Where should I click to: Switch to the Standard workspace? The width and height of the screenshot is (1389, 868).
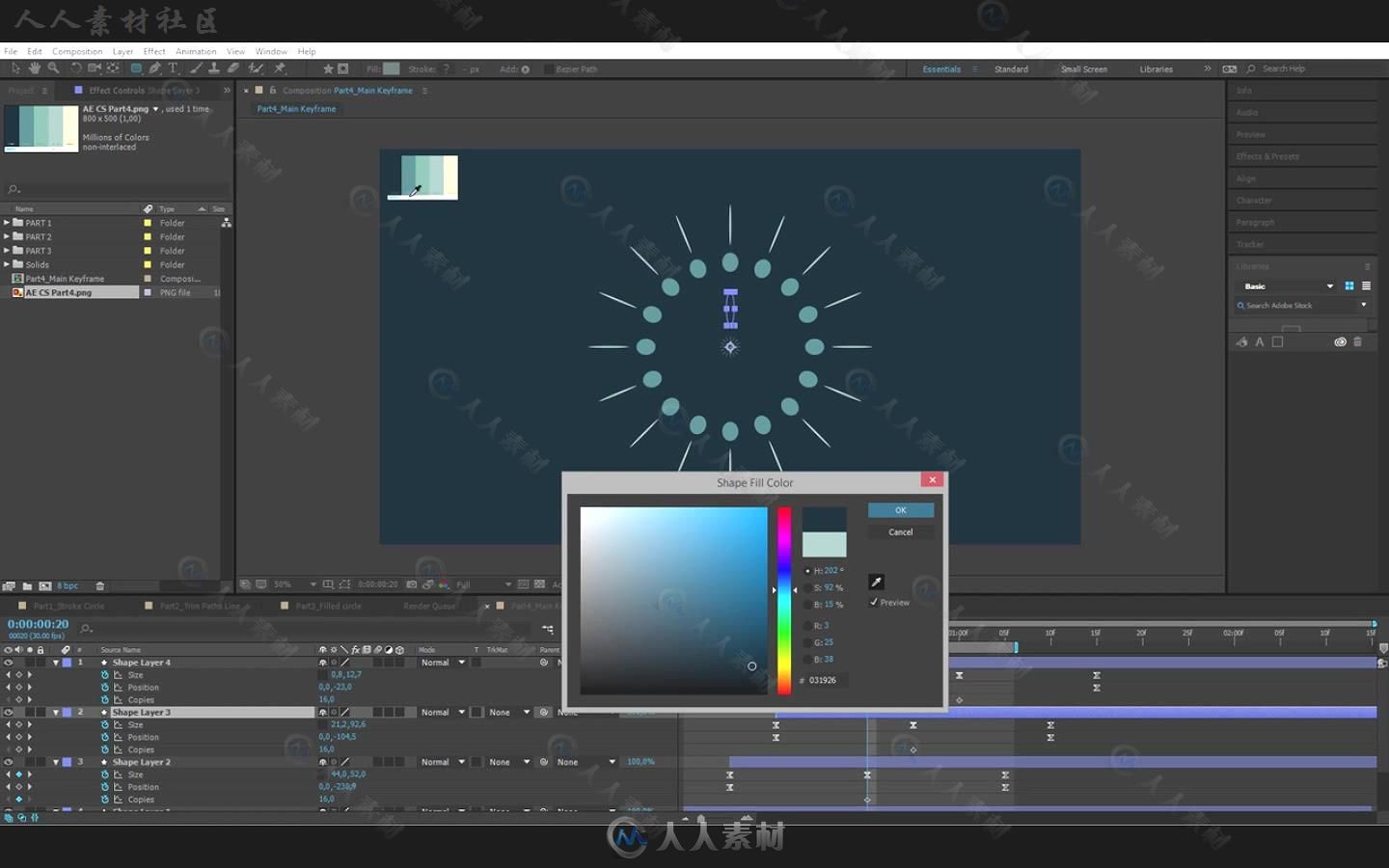pyautogui.click(x=1011, y=69)
